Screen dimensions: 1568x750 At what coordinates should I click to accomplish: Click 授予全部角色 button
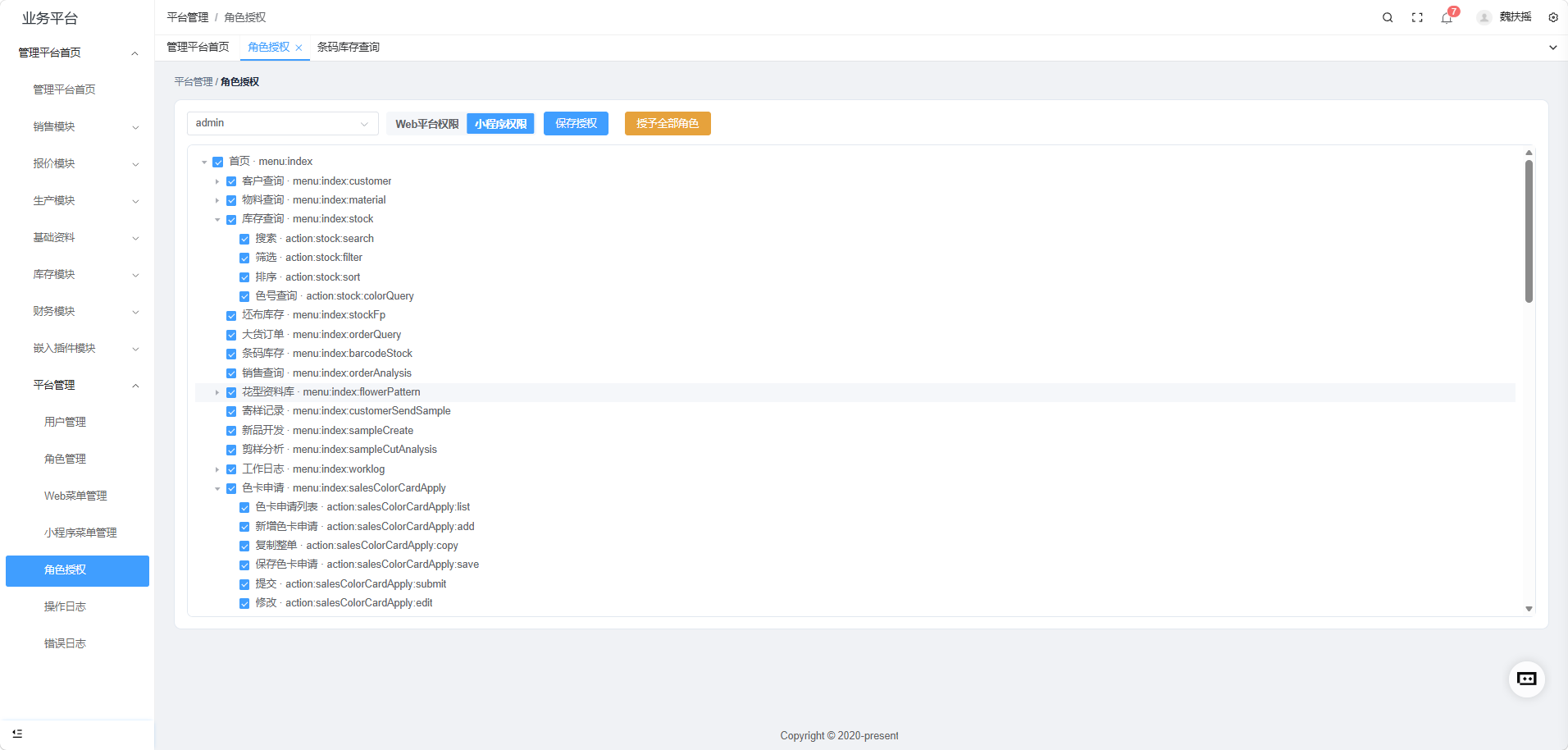click(668, 123)
